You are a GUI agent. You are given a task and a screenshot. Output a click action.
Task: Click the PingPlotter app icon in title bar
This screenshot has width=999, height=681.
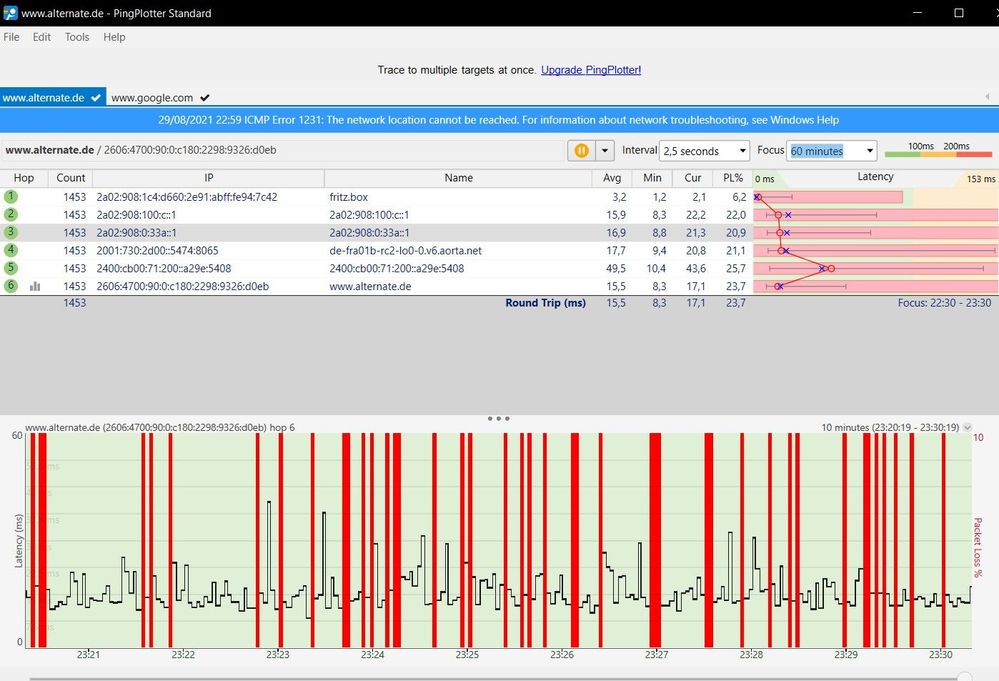[x=10, y=13]
